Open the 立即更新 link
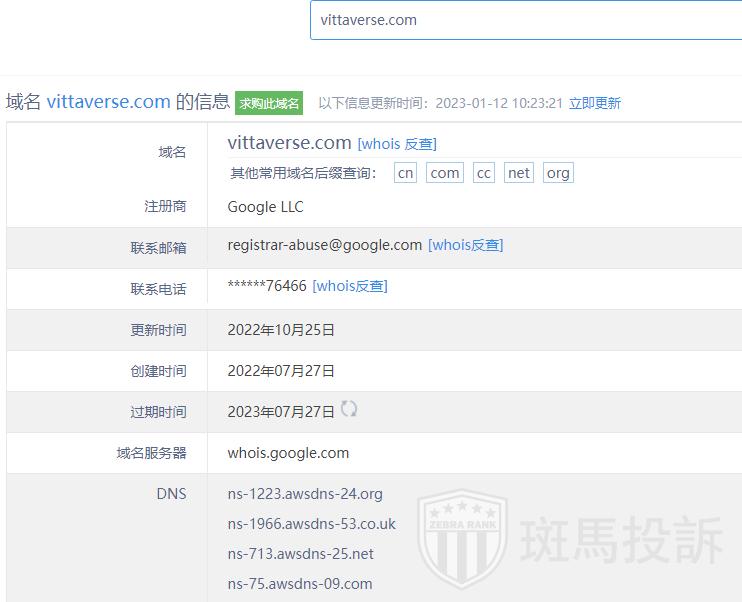The image size is (742, 602). click(x=594, y=103)
